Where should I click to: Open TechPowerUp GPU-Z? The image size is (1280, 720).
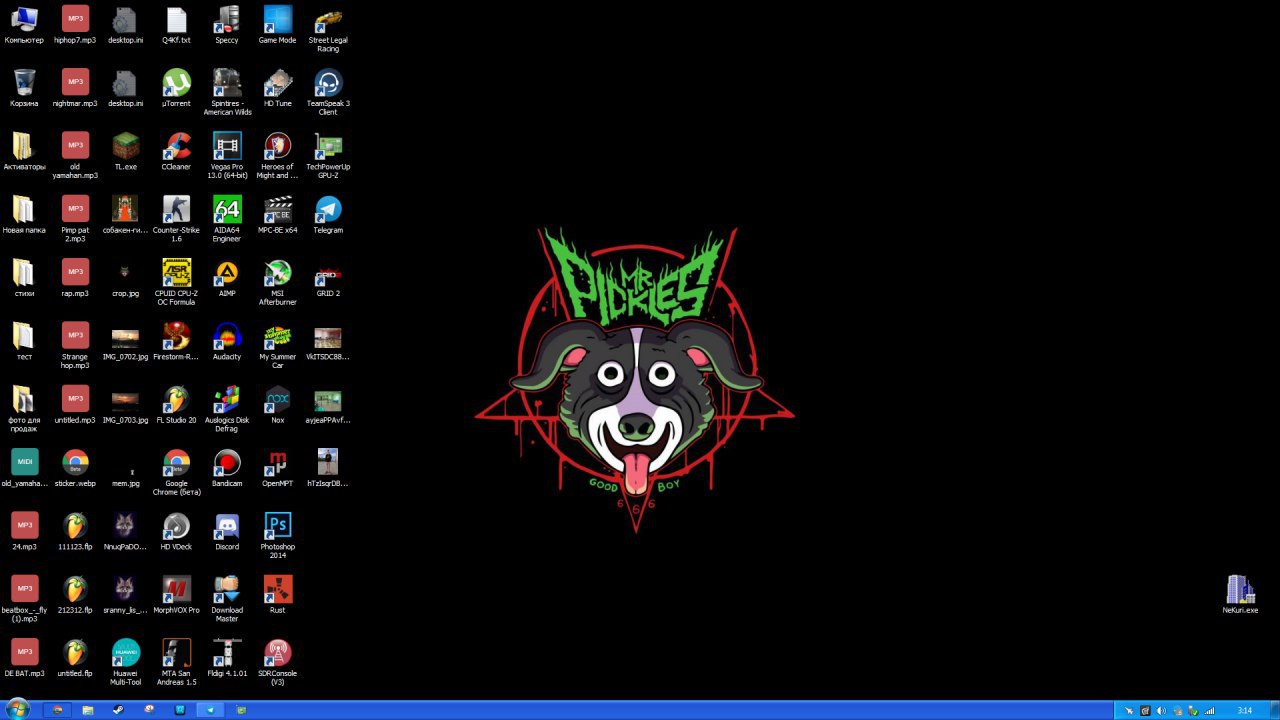[x=328, y=155]
